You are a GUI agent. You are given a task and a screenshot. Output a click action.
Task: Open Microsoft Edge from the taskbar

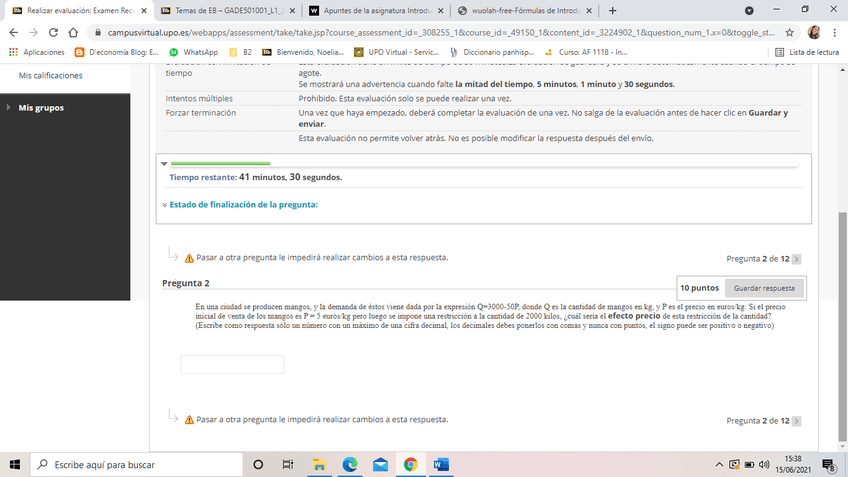(x=350, y=465)
